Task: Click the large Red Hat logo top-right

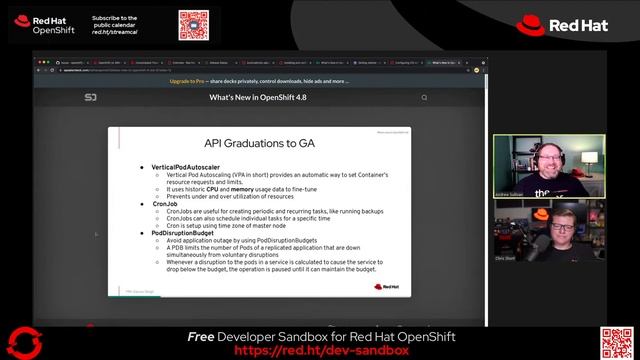Action: coord(562,25)
